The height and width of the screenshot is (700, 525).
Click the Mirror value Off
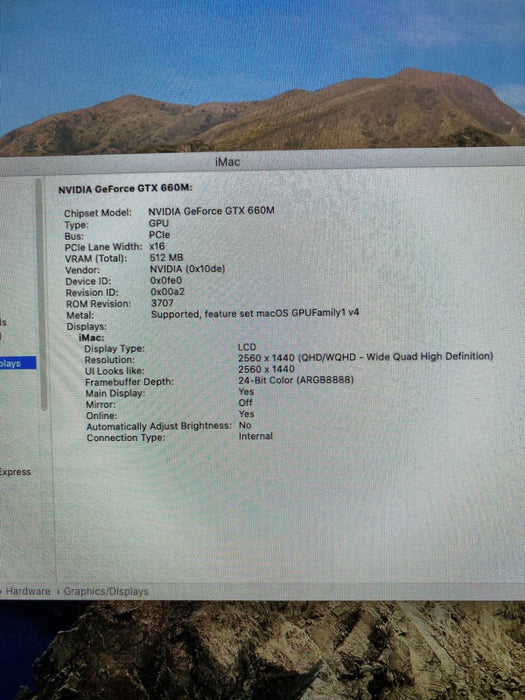245,403
